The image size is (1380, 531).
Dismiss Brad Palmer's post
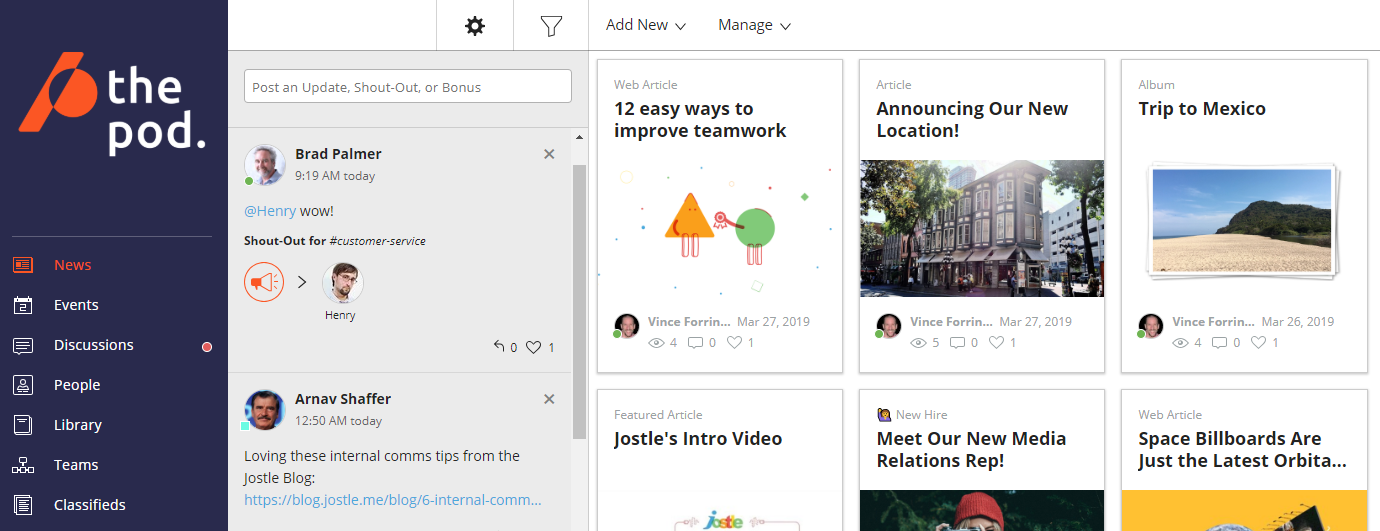click(x=549, y=154)
